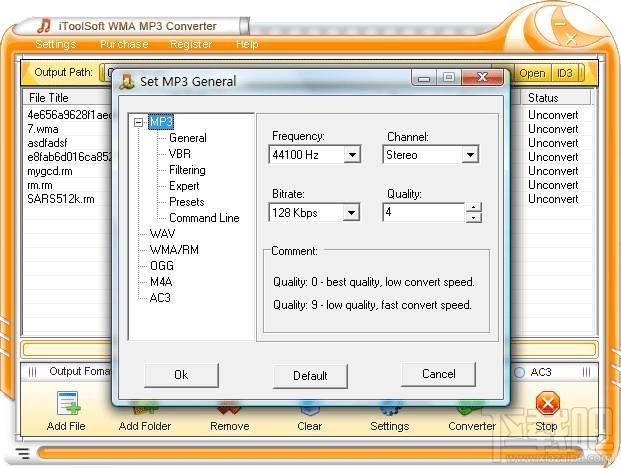Click the conversion progress bar
Screen dimensions: 621x468
click(x=309, y=349)
